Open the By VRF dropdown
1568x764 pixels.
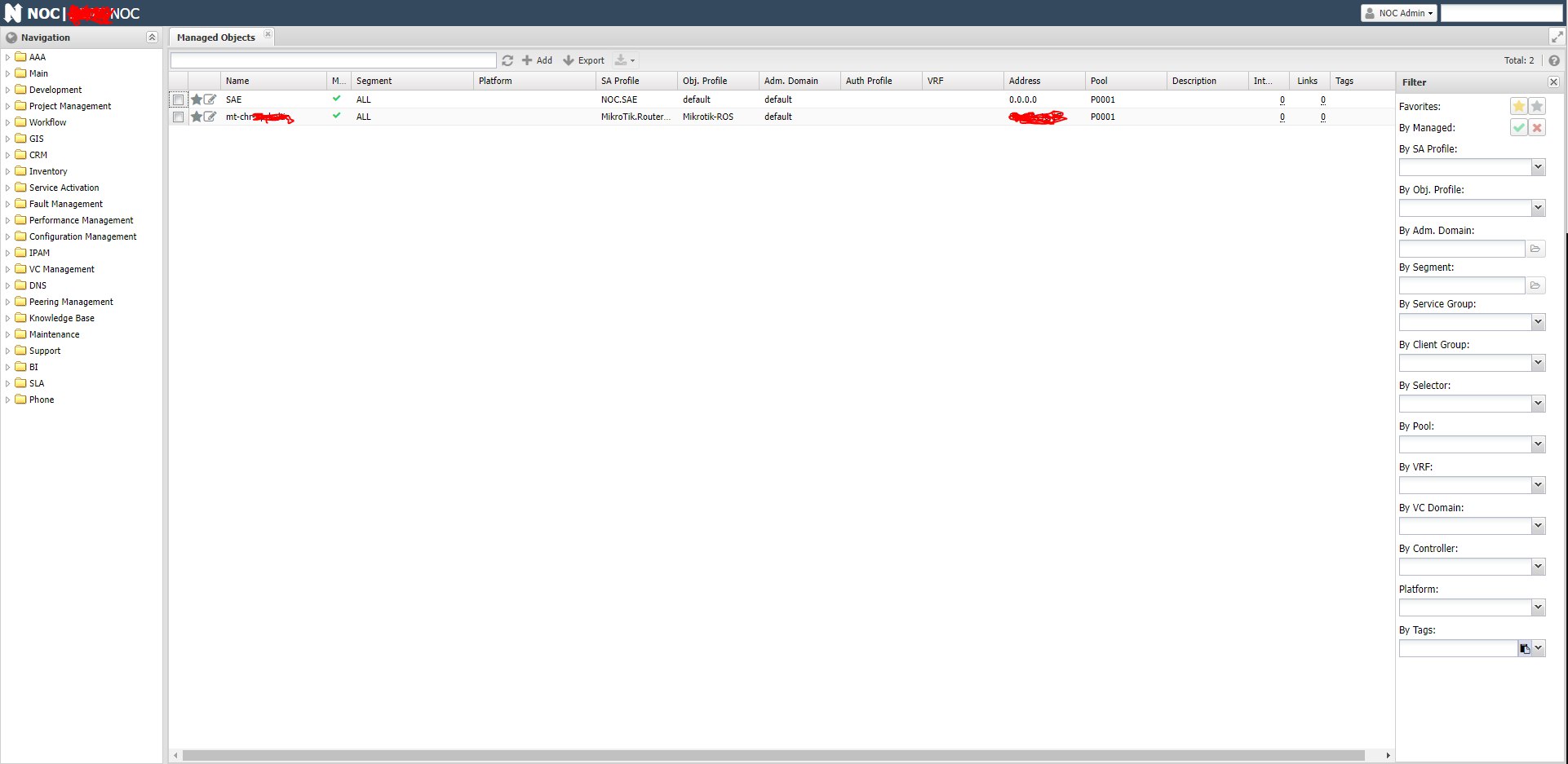point(1538,485)
